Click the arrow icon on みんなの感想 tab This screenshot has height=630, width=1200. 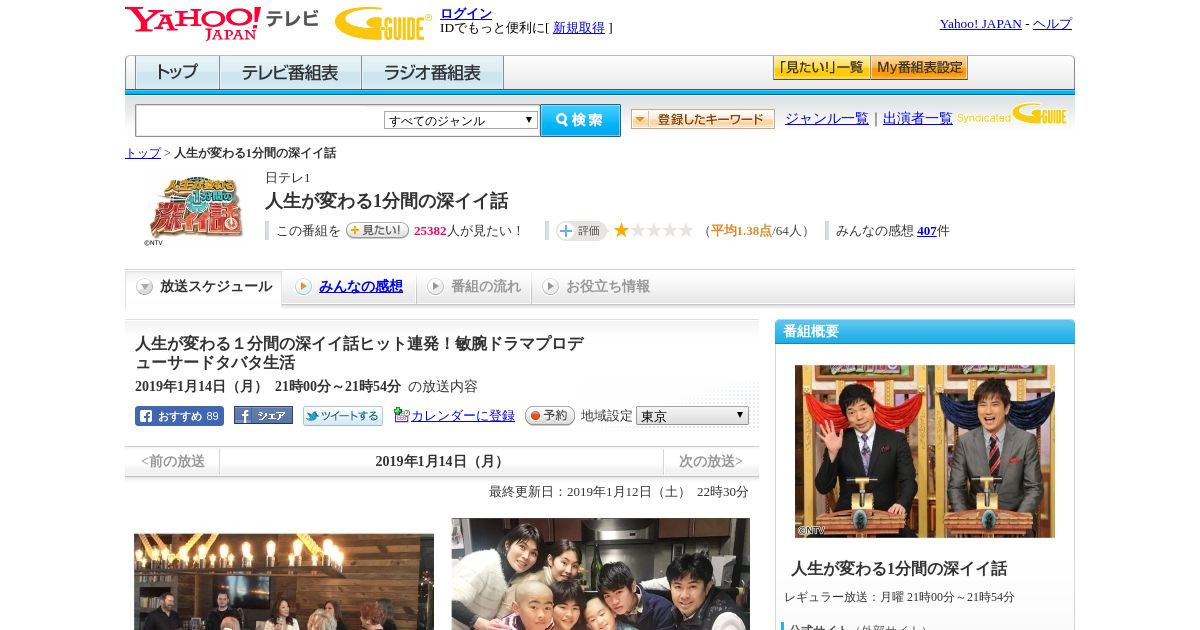[x=303, y=287]
